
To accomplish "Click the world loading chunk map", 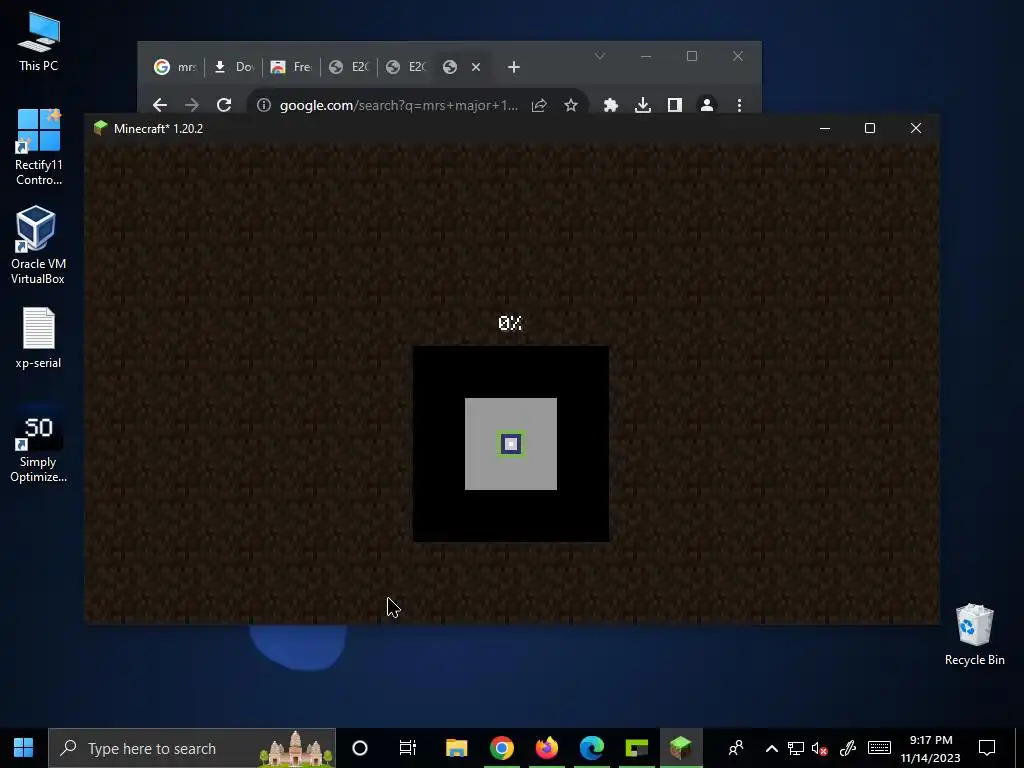I will pos(511,444).
